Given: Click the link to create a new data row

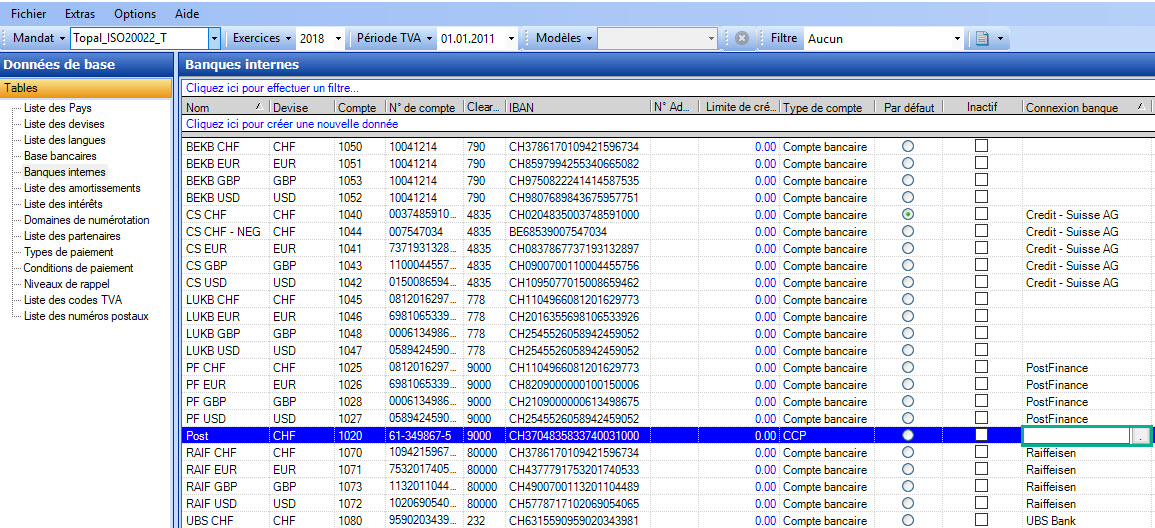Looking at the screenshot, I should pyautogui.click(x=292, y=124).
